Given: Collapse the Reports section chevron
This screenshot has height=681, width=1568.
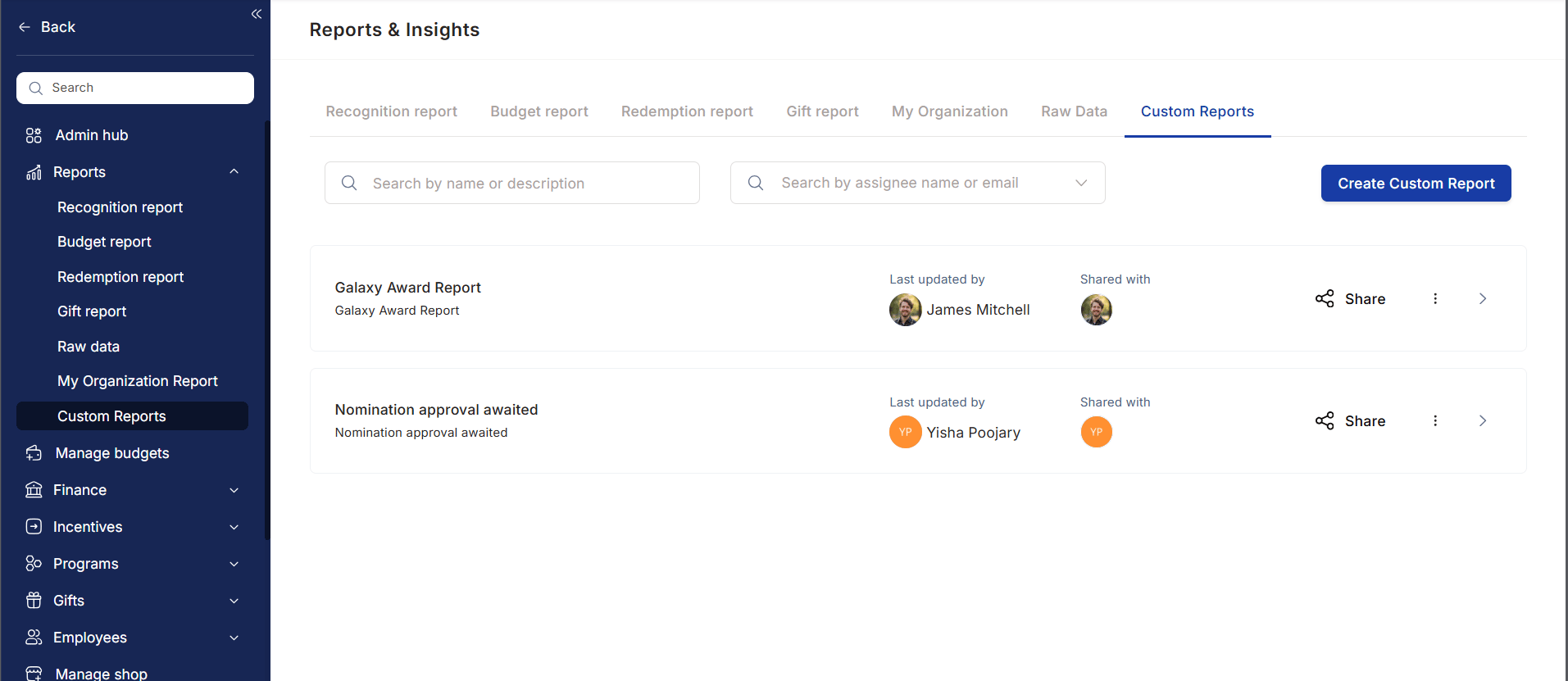Looking at the screenshot, I should (234, 172).
